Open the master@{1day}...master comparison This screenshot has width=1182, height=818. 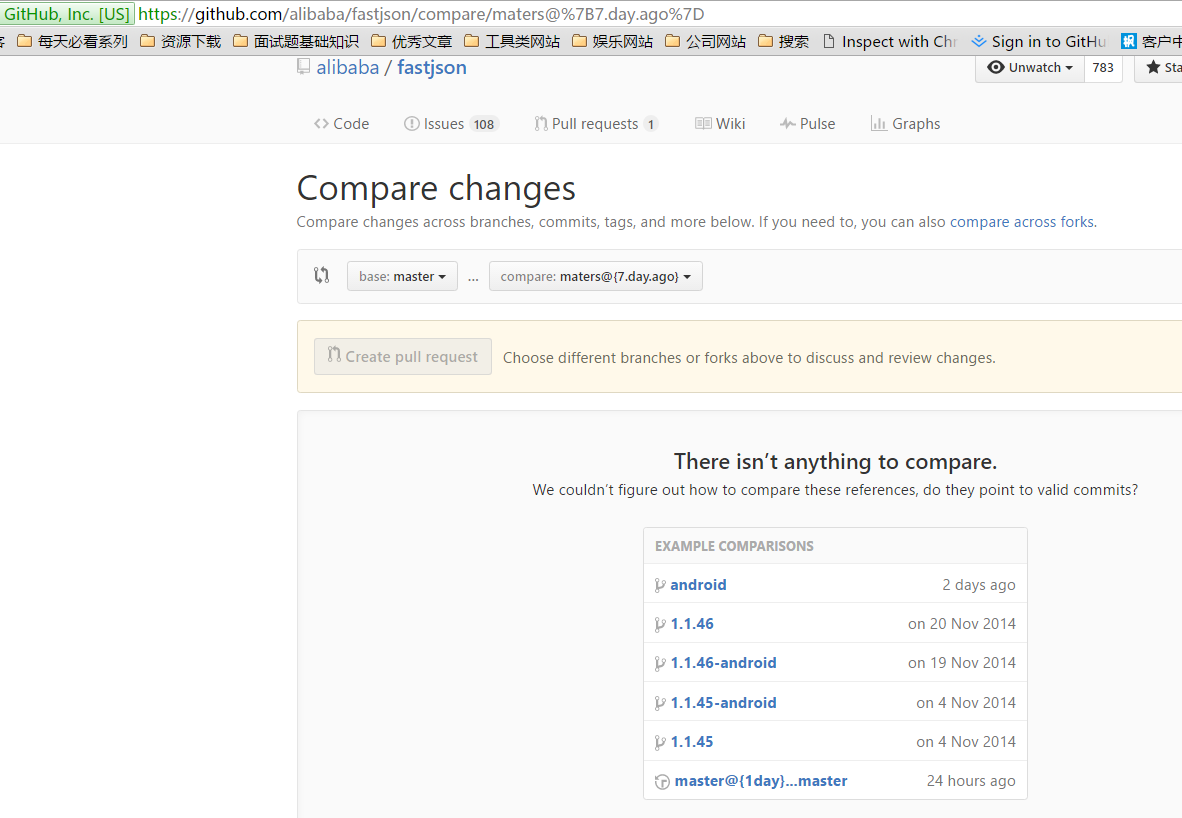pos(761,781)
